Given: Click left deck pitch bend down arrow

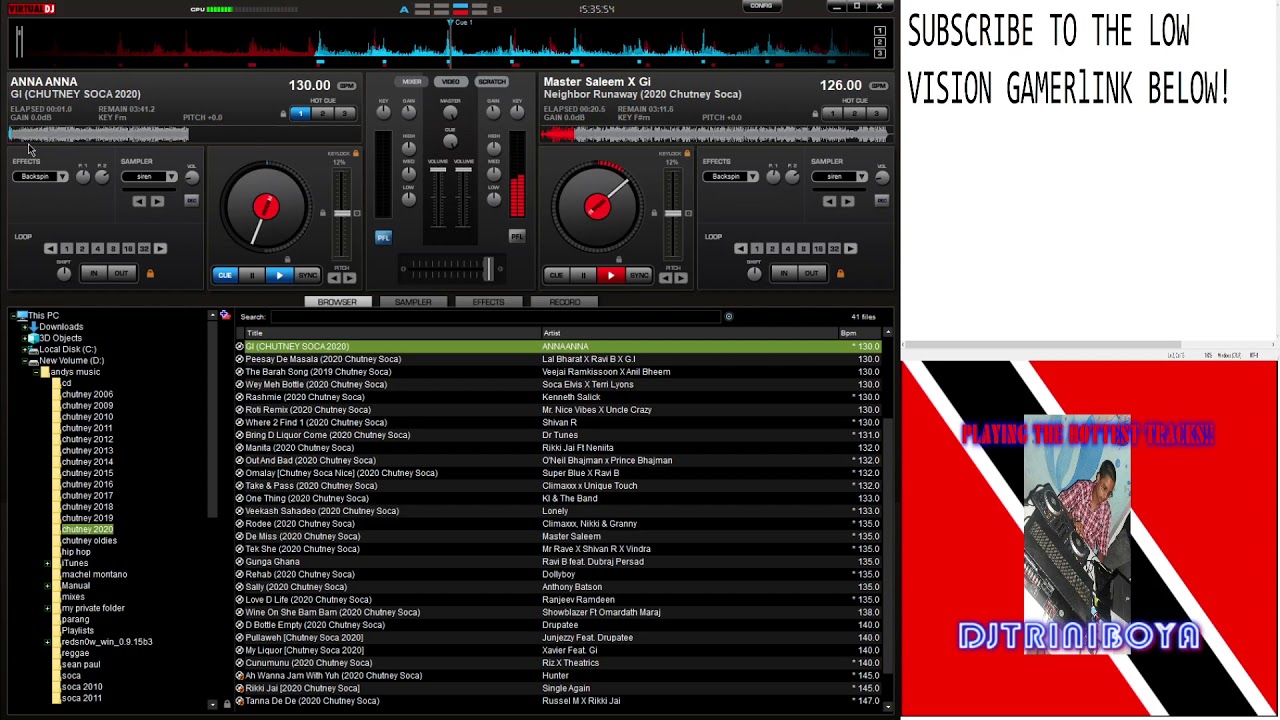Looking at the screenshot, I should 334,278.
